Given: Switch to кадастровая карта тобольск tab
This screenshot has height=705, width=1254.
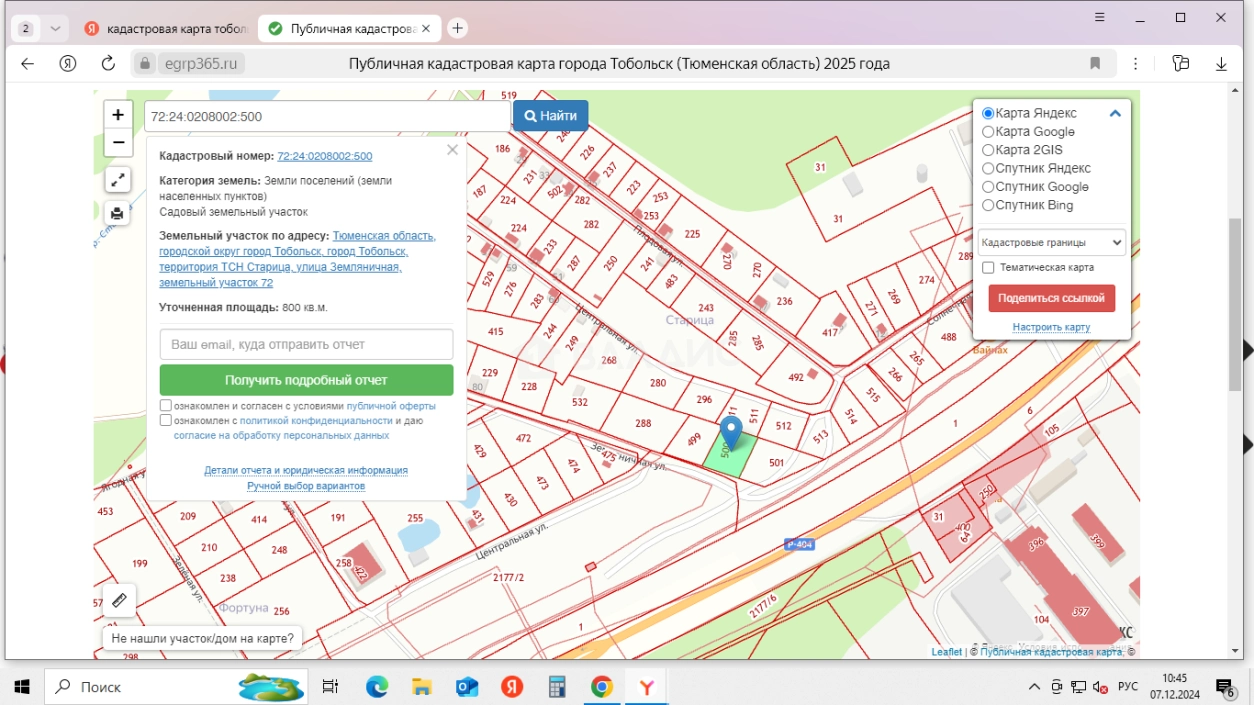Looking at the screenshot, I should point(168,29).
